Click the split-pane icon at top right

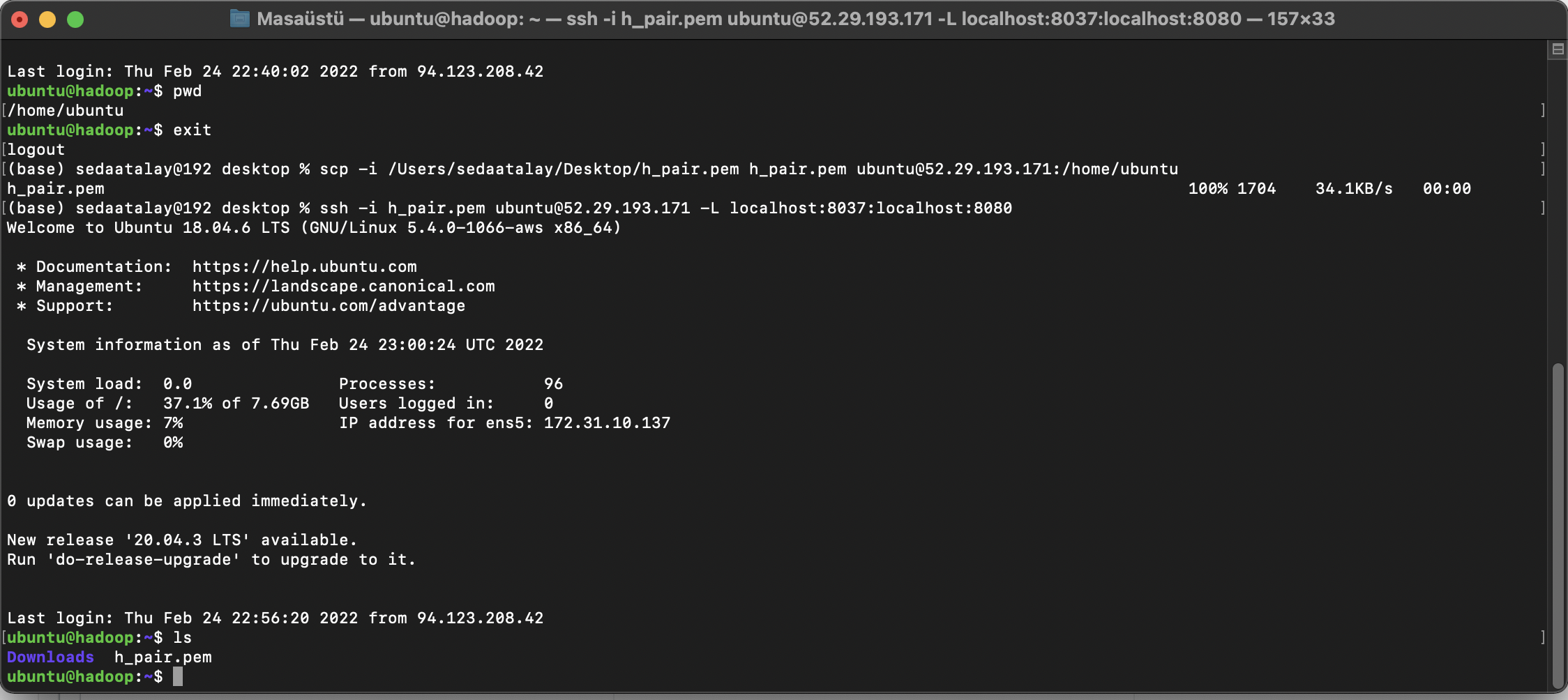click(x=1558, y=50)
